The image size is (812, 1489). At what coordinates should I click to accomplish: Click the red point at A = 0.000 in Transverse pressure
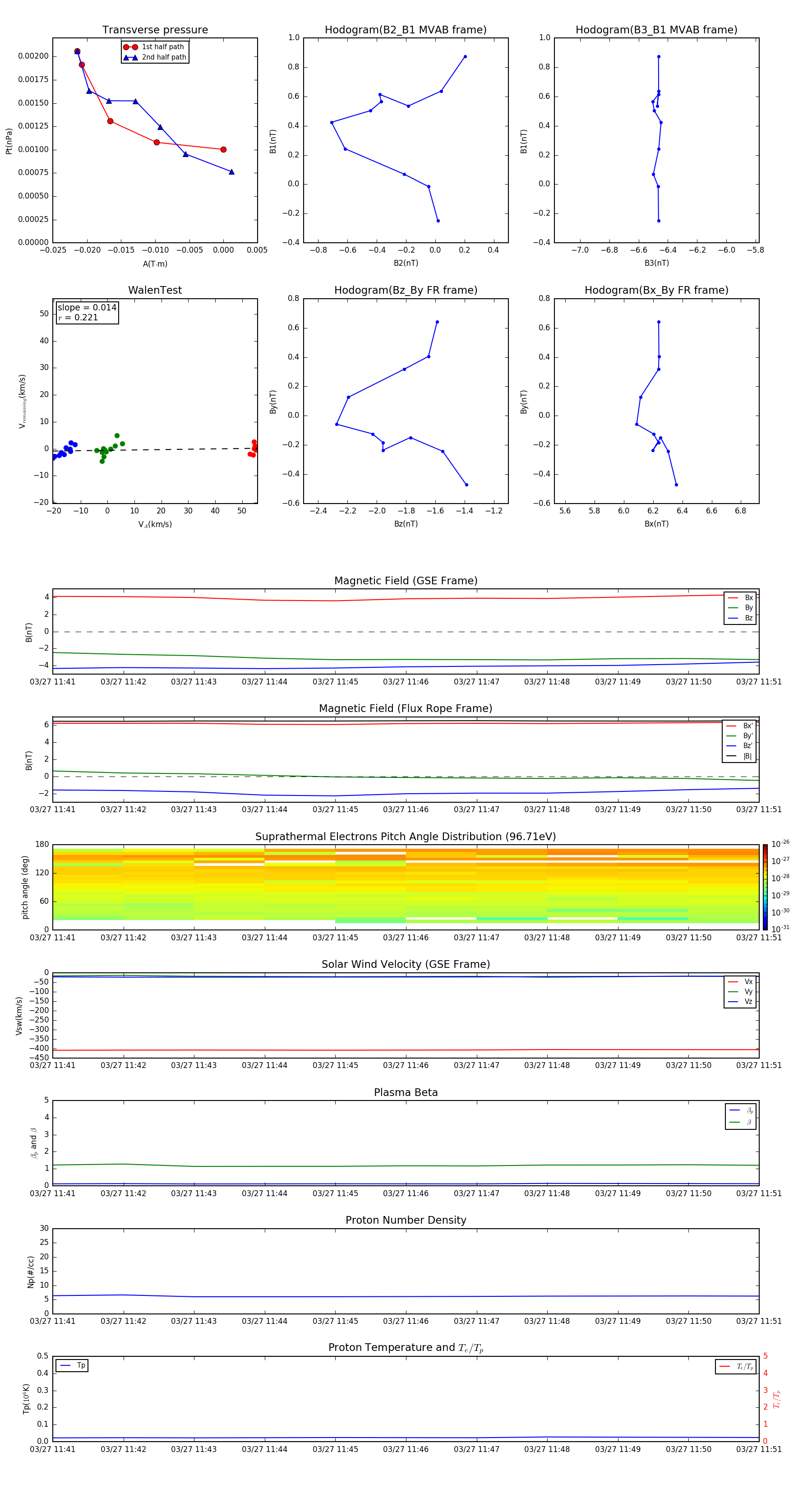(x=224, y=150)
